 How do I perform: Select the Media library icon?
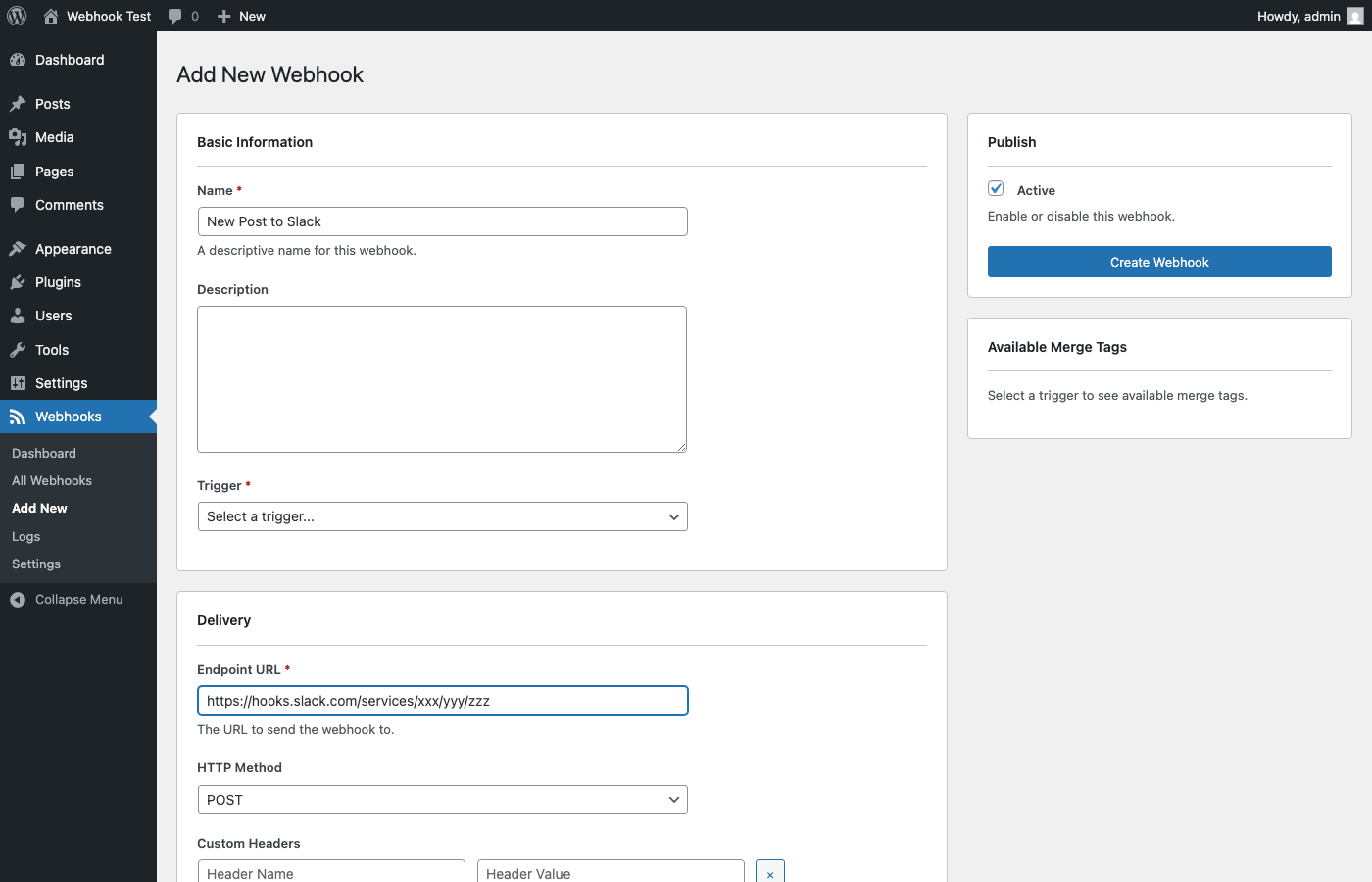(x=19, y=137)
